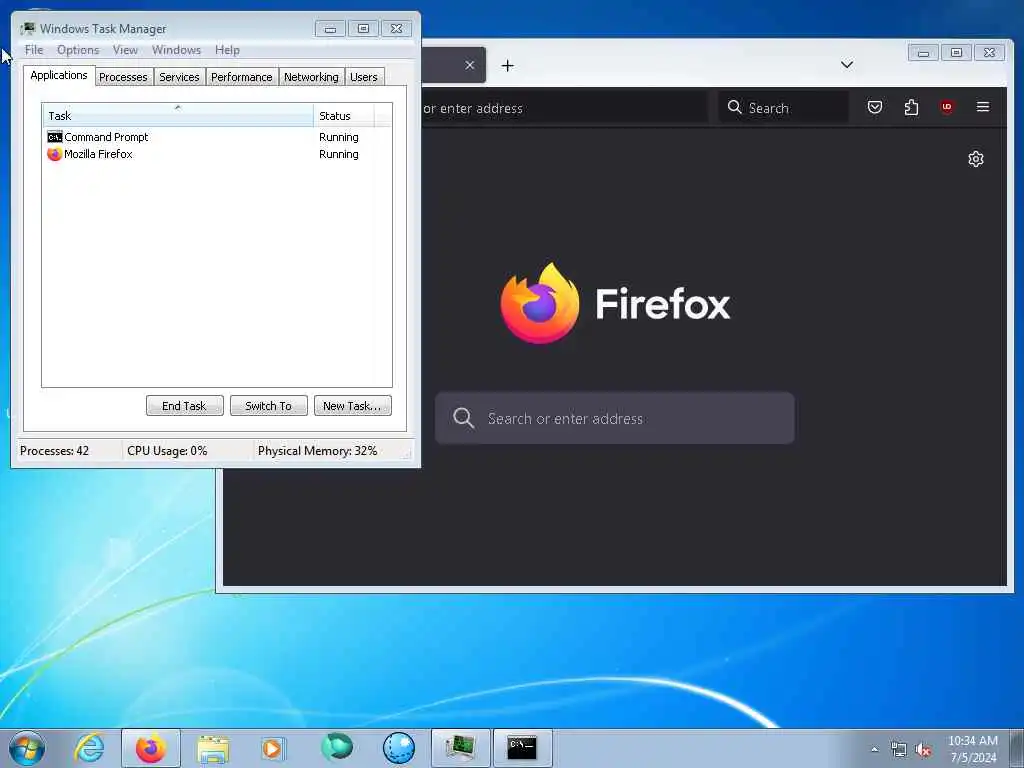
Task: Close the current Firefox tab
Action: (x=470, y=65)
